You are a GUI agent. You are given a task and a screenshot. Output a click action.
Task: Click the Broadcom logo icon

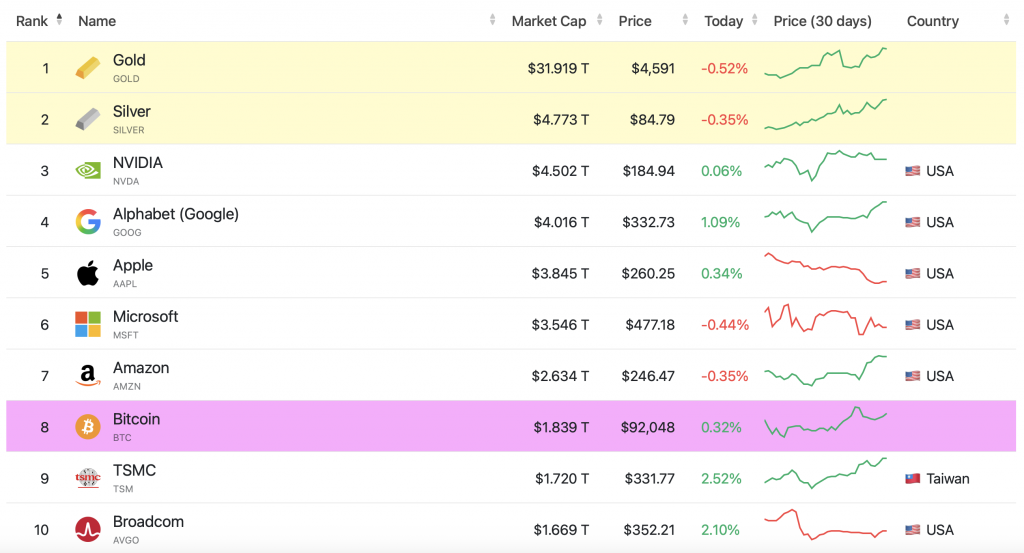(x=88, y=529)
